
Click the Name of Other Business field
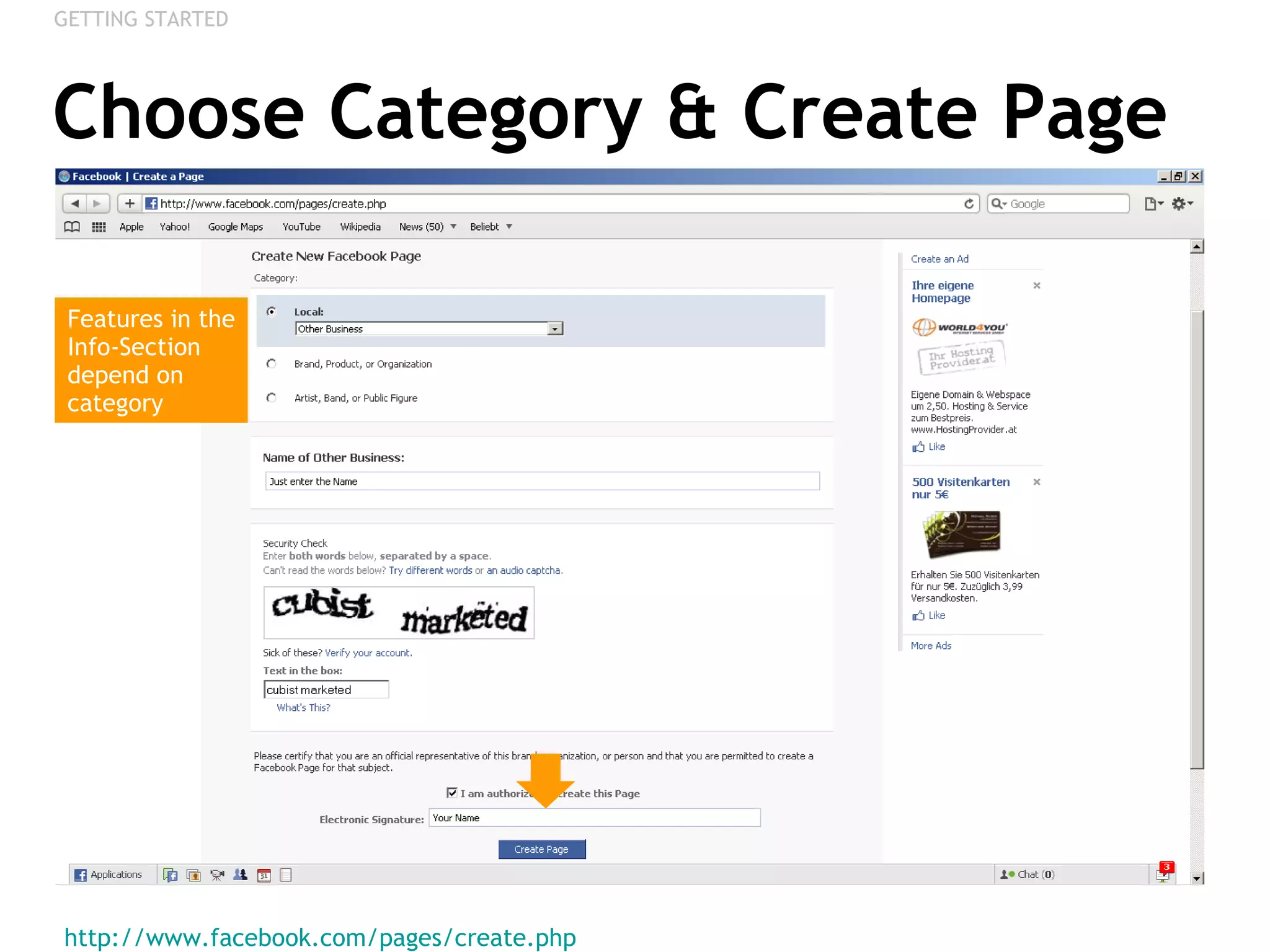(543, 482)
